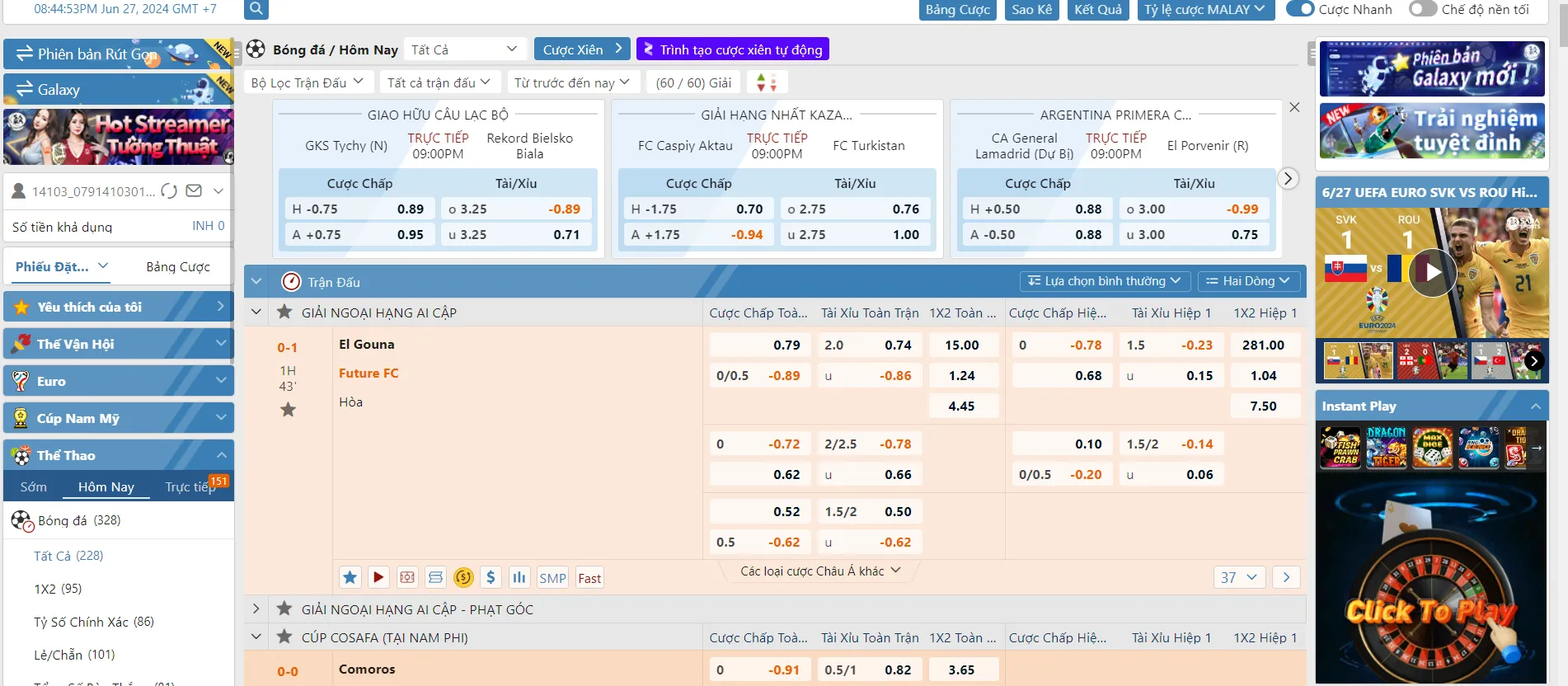Click the SMP button in match toolbar
The image size is (1568, 686).
tap(552, 578)
